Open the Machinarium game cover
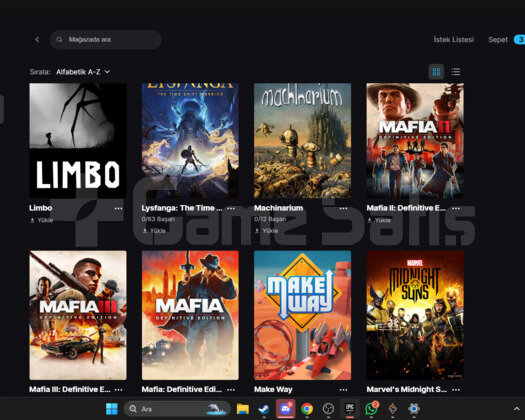The image size is (525, 420). (x=303, y=140)
